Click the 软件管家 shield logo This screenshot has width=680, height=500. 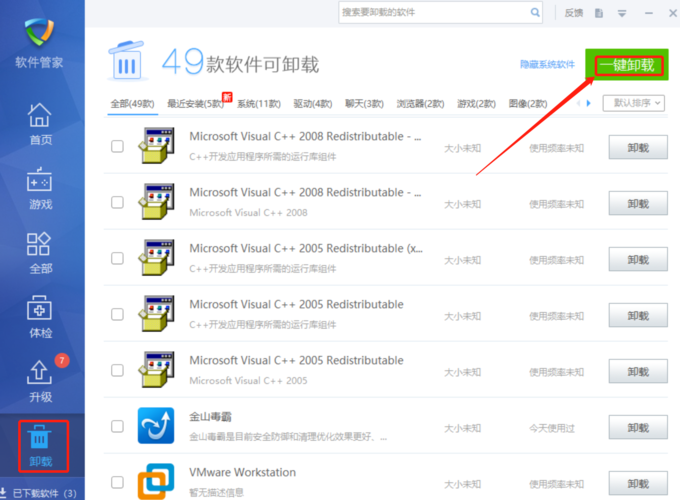39,32
